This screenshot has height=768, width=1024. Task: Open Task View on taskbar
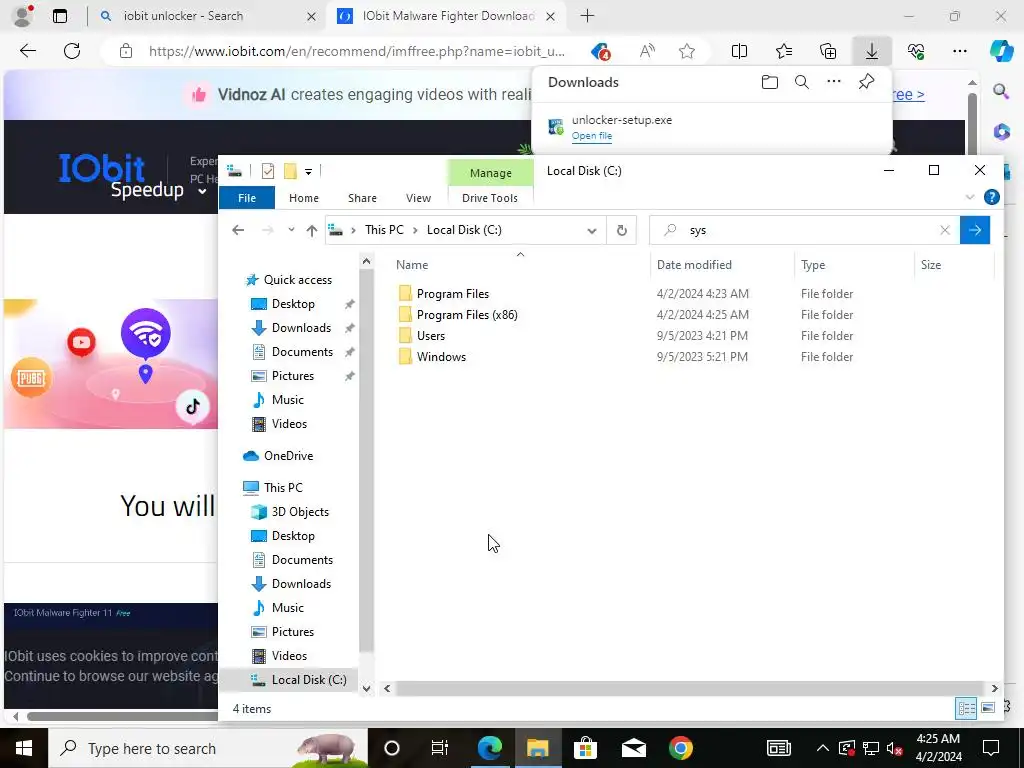[x=440, y=748]
